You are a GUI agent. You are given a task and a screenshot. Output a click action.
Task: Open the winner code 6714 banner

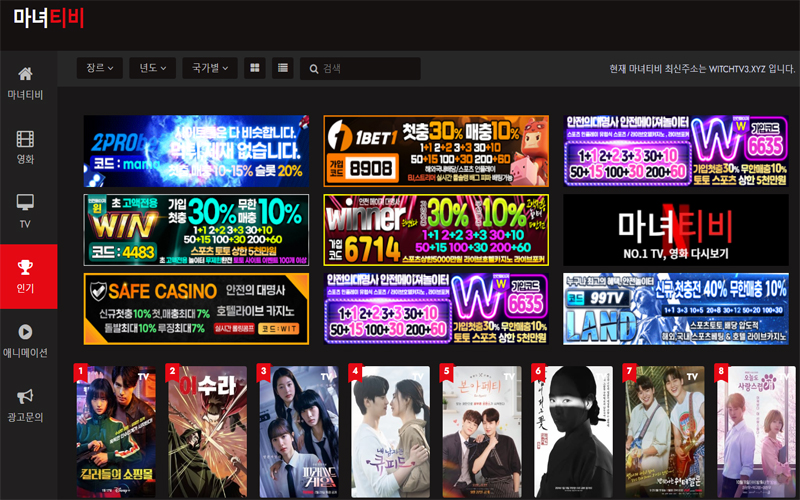(x=436, y=230)
